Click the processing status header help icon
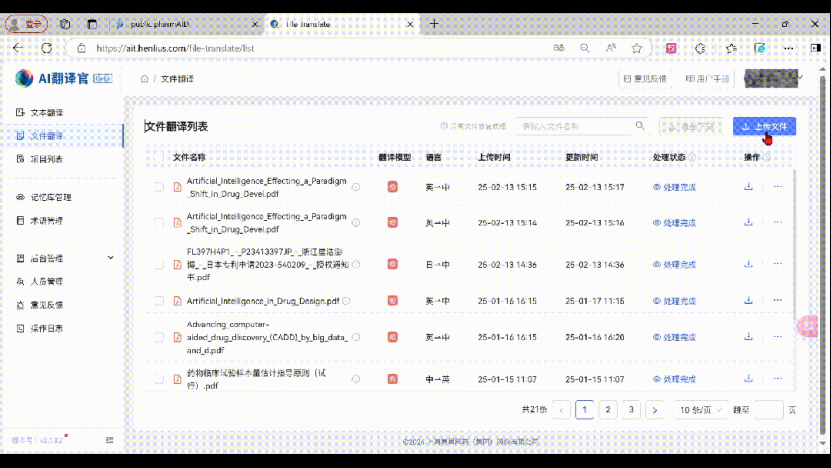The image size is (831, 468). click(692, 157)
